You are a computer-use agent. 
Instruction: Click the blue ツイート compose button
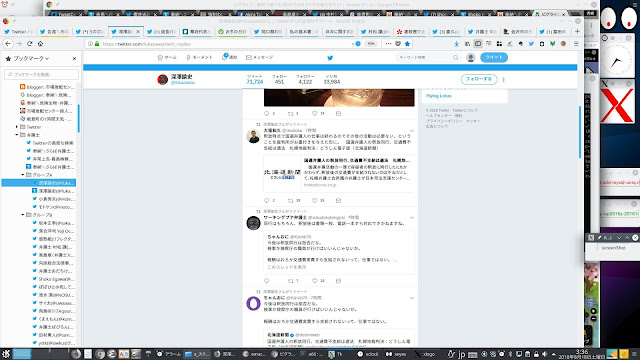(494, 57)
